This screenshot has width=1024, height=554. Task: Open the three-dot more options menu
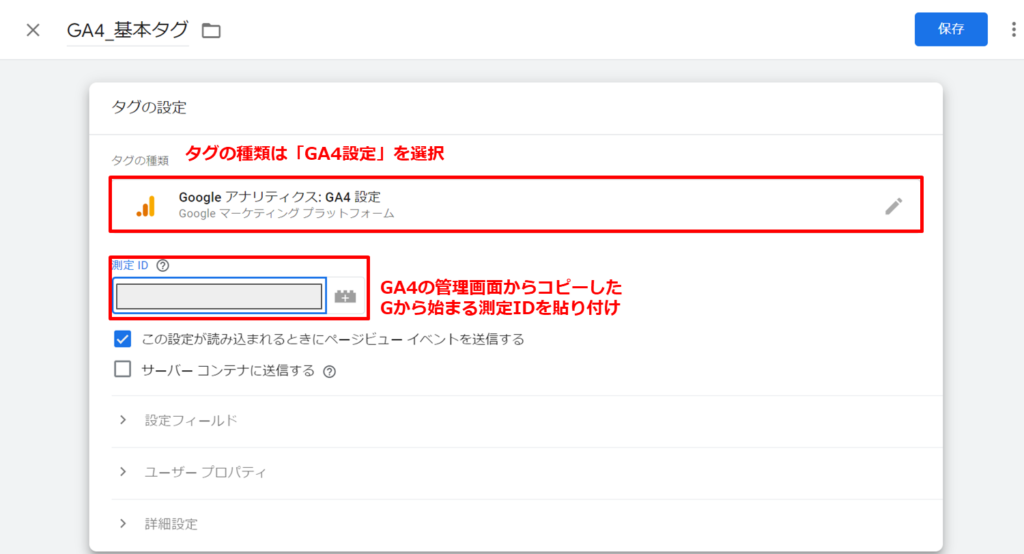[1013, 29]
